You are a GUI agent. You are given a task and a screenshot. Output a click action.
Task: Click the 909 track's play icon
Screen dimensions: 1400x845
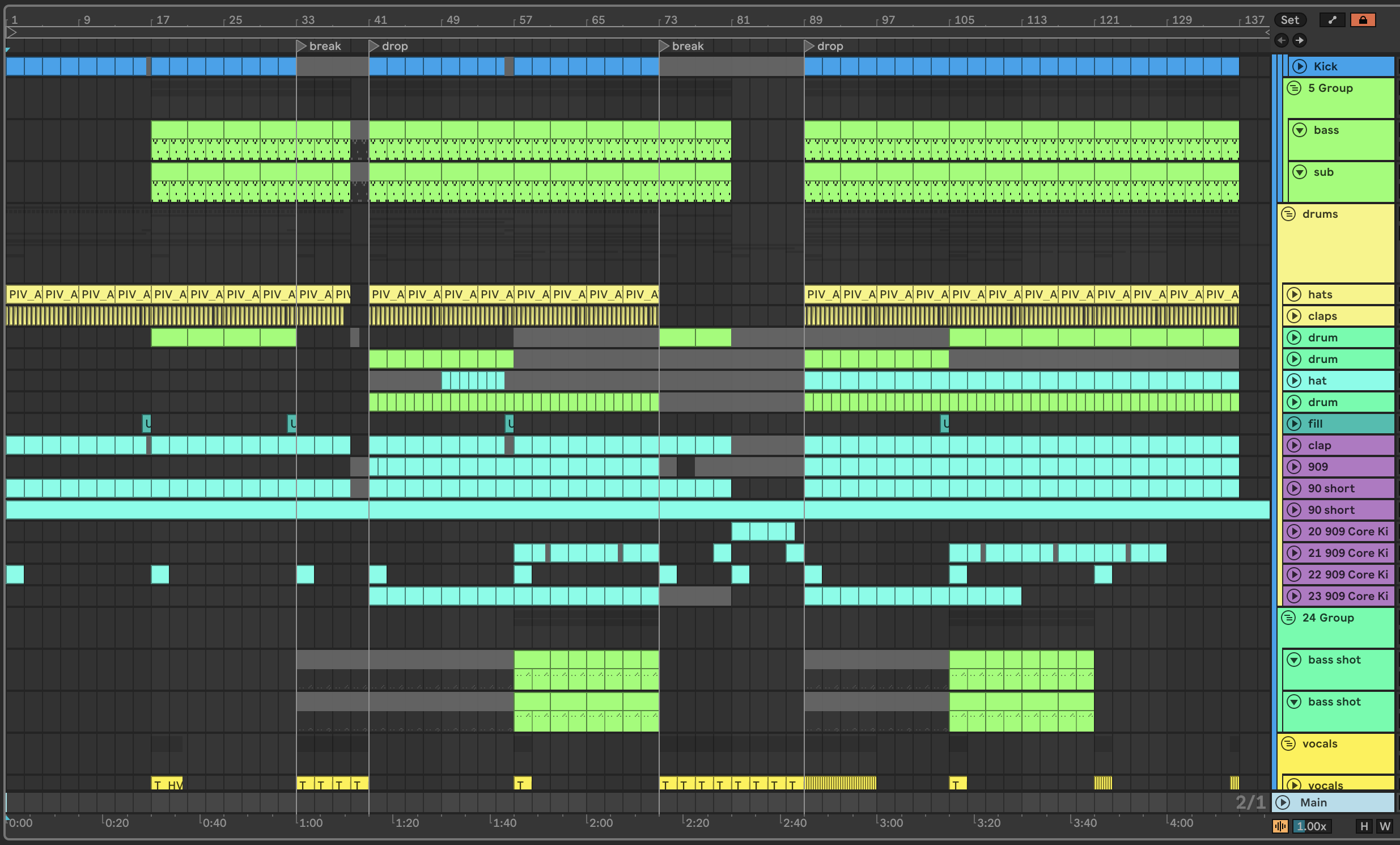(x=1294, y=467)
